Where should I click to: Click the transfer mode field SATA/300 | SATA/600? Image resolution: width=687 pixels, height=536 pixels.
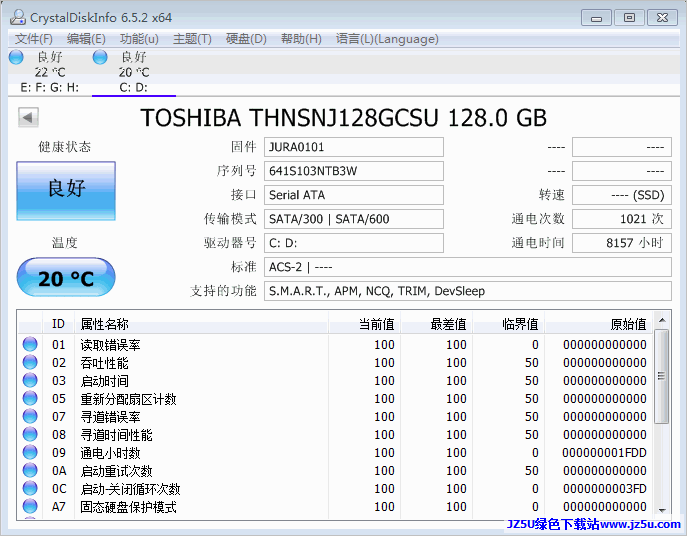(x=354, y=219)
